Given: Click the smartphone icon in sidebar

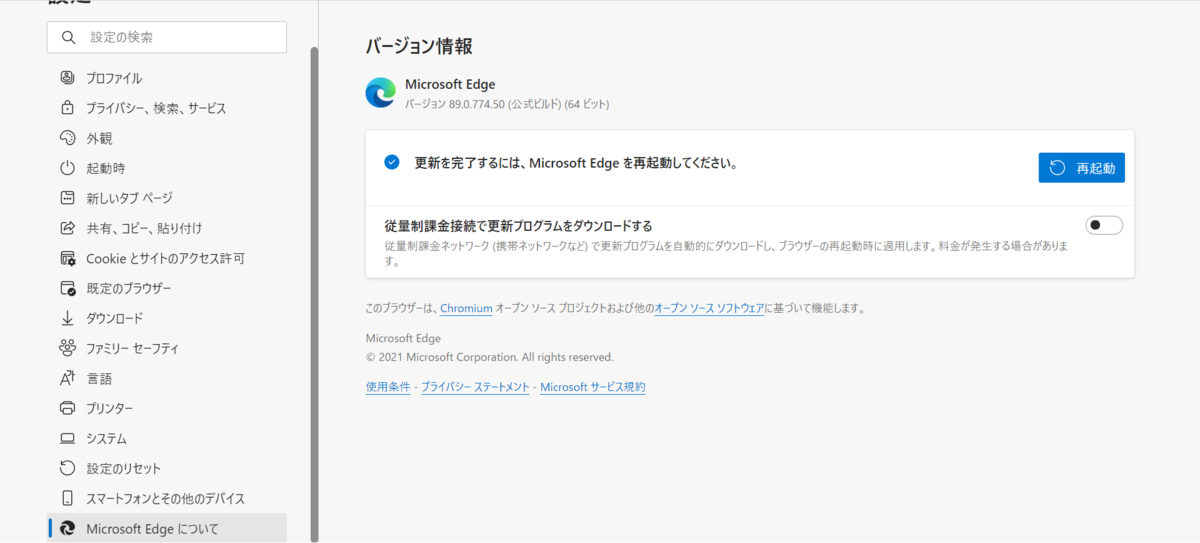Looking at the screenshot, I should coord(68,498).
